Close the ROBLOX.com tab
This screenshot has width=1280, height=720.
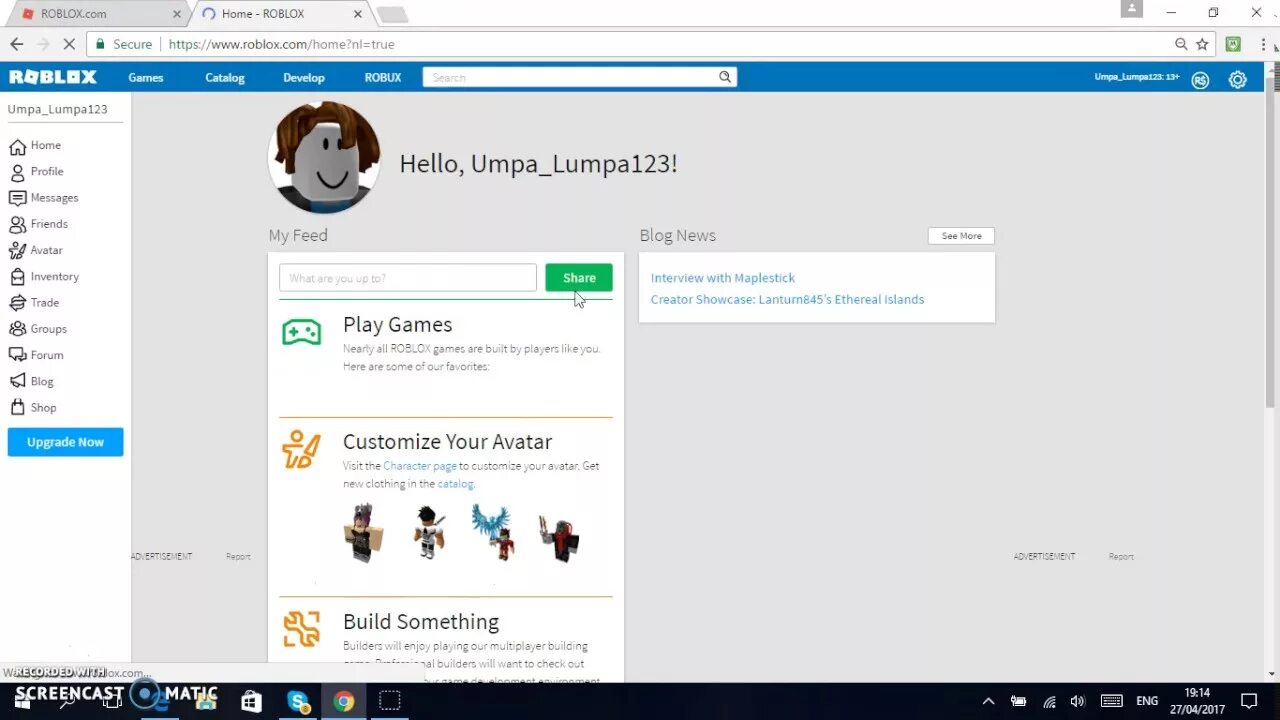pyautogui.click(x=177, y=14)
